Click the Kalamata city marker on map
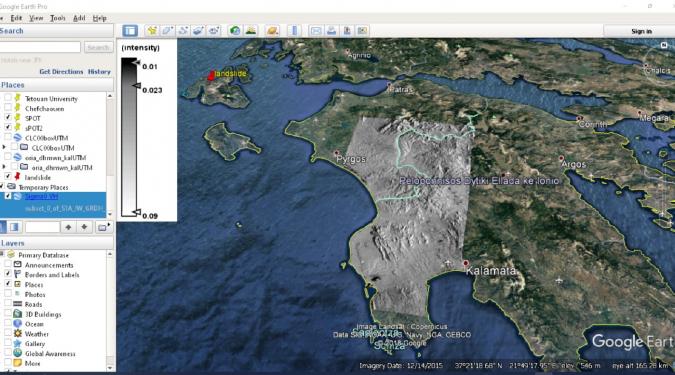Image resolution: width=675 pixels, height=375 pixels. pos(465,263)
